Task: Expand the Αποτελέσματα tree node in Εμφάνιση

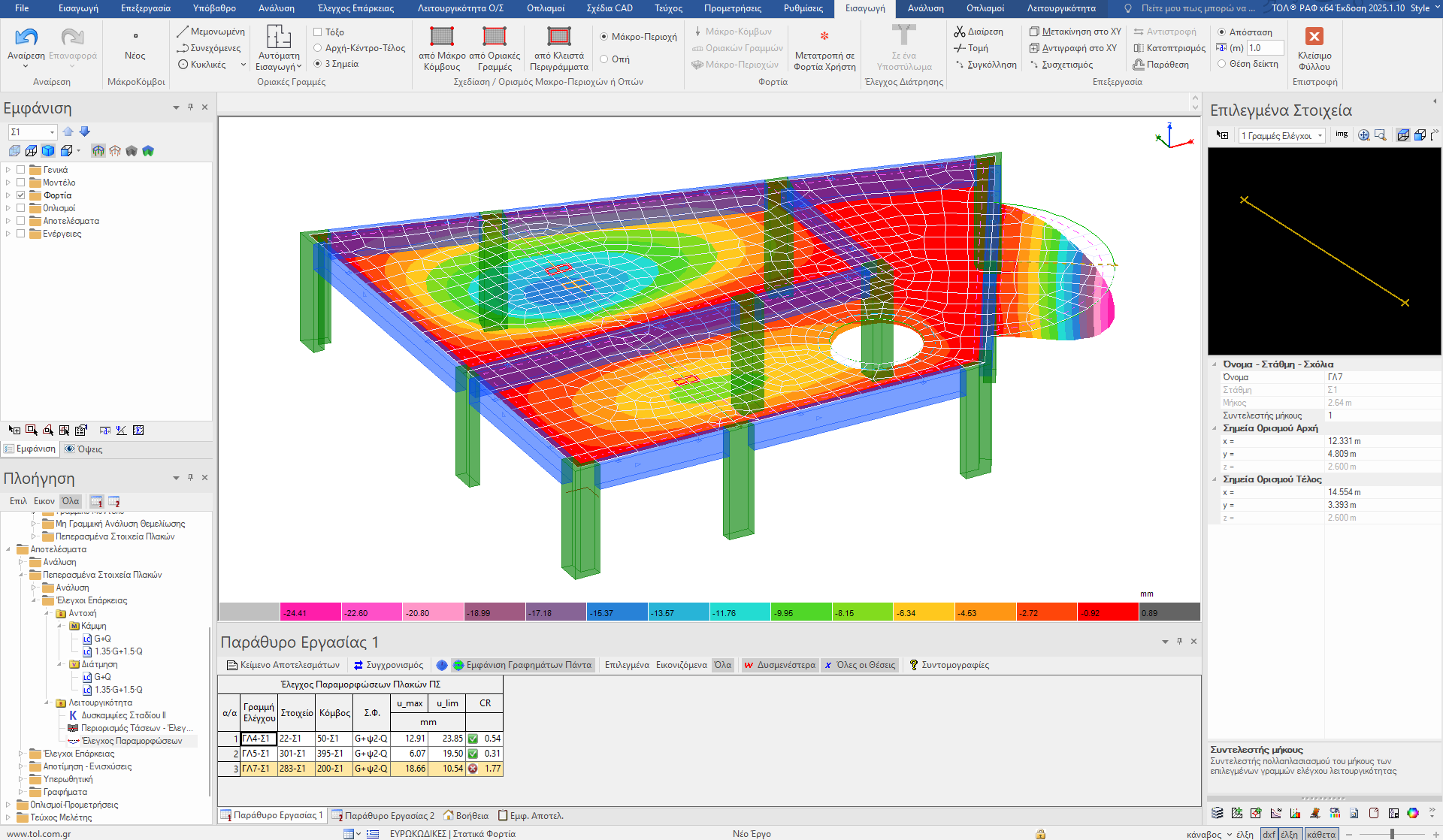Action: coord(8,221)
